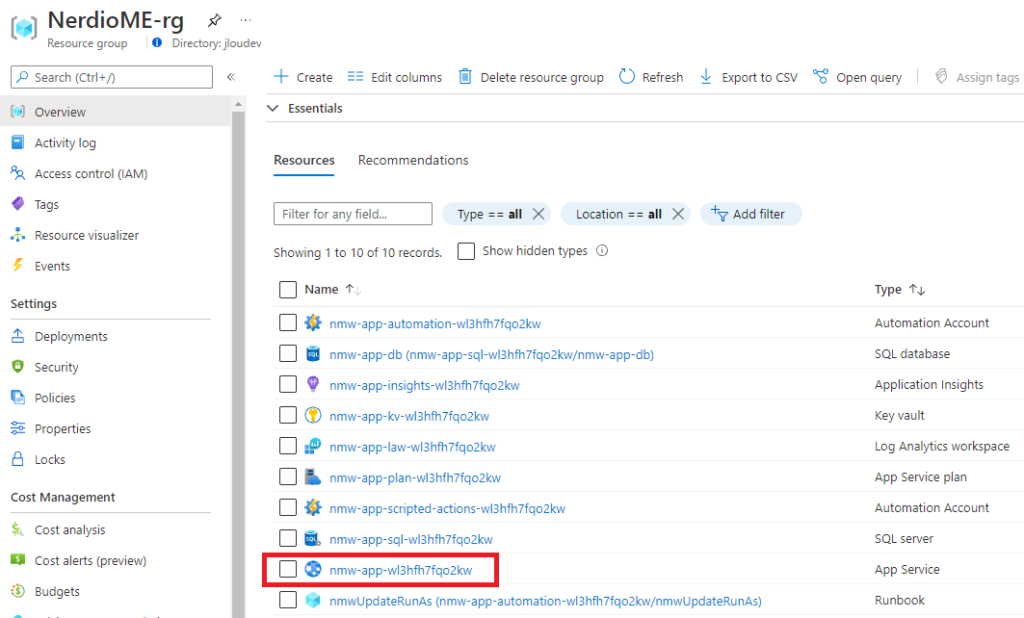The width and height of the screenshot is (1024, 618).
Task: Open the nmw-app-wl3hfh7fqo2kw App Service link
Action: [x=400, y=570]
